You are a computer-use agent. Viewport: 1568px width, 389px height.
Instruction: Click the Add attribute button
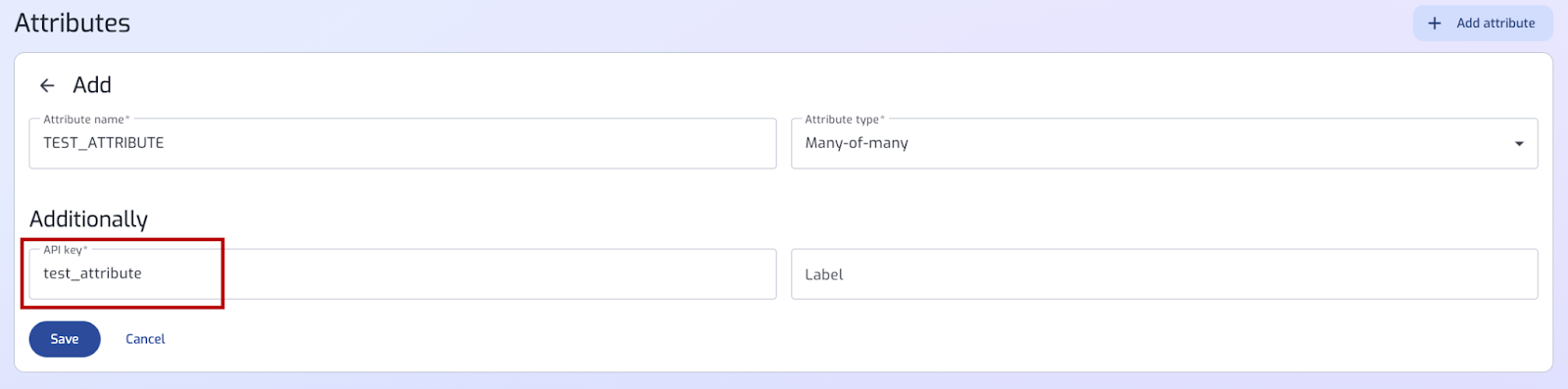[1483, 24]
